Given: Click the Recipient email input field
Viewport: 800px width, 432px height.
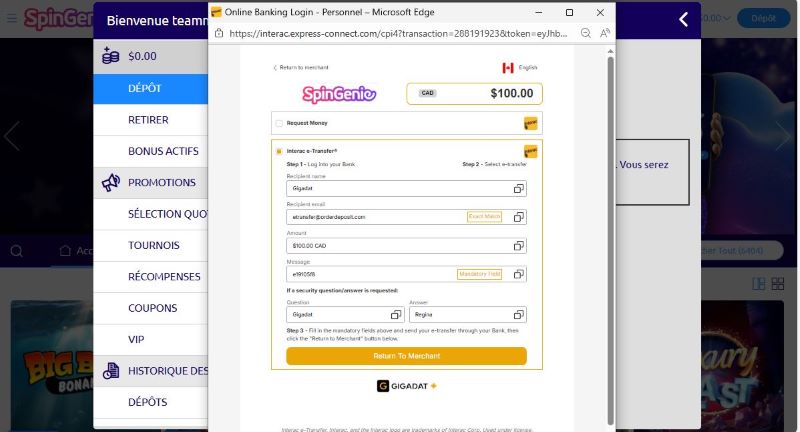Looking at the screenshot, I should (x=406, y=217).
